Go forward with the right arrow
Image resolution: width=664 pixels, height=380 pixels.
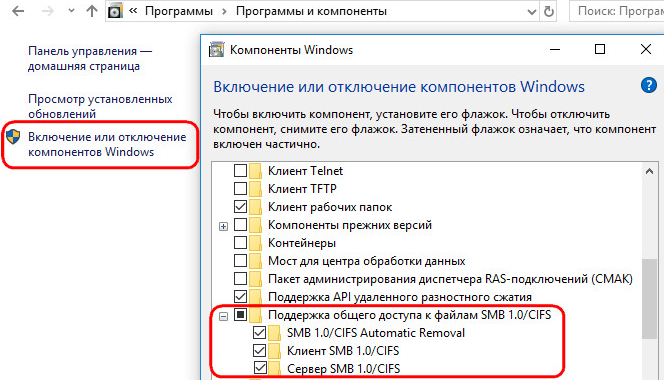coord(48,11)
